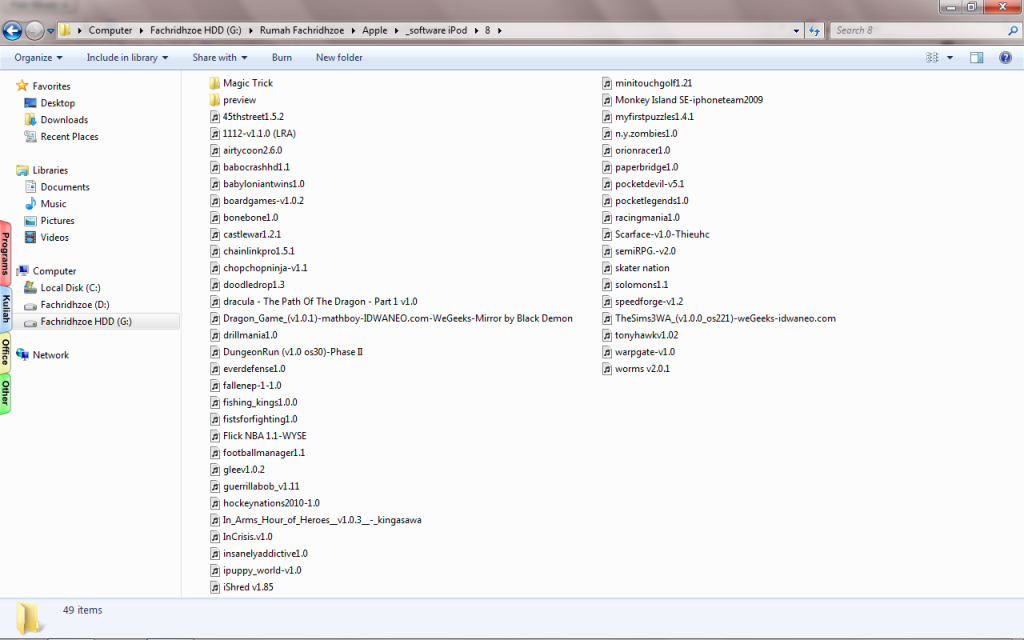Select the Magic Trick folder icon
The image size is (1024, 640).
[x=215, y=83]
